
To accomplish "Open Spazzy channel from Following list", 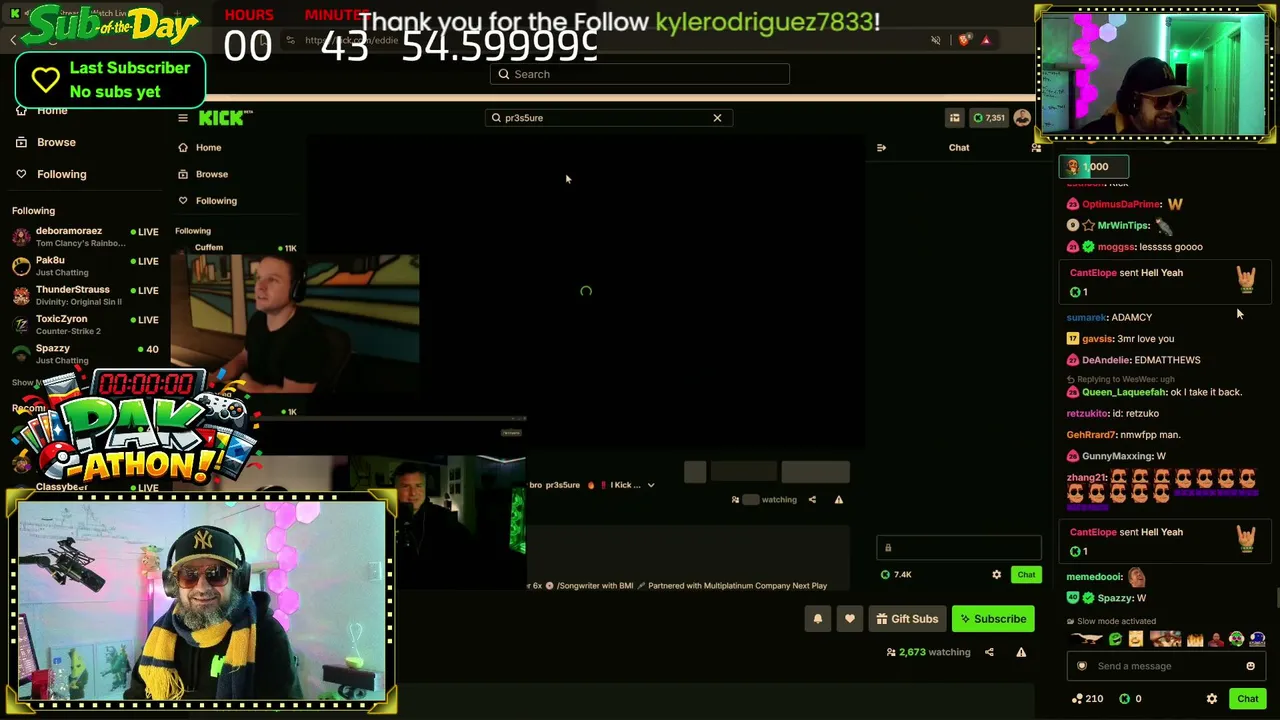I will click(85, 354).
